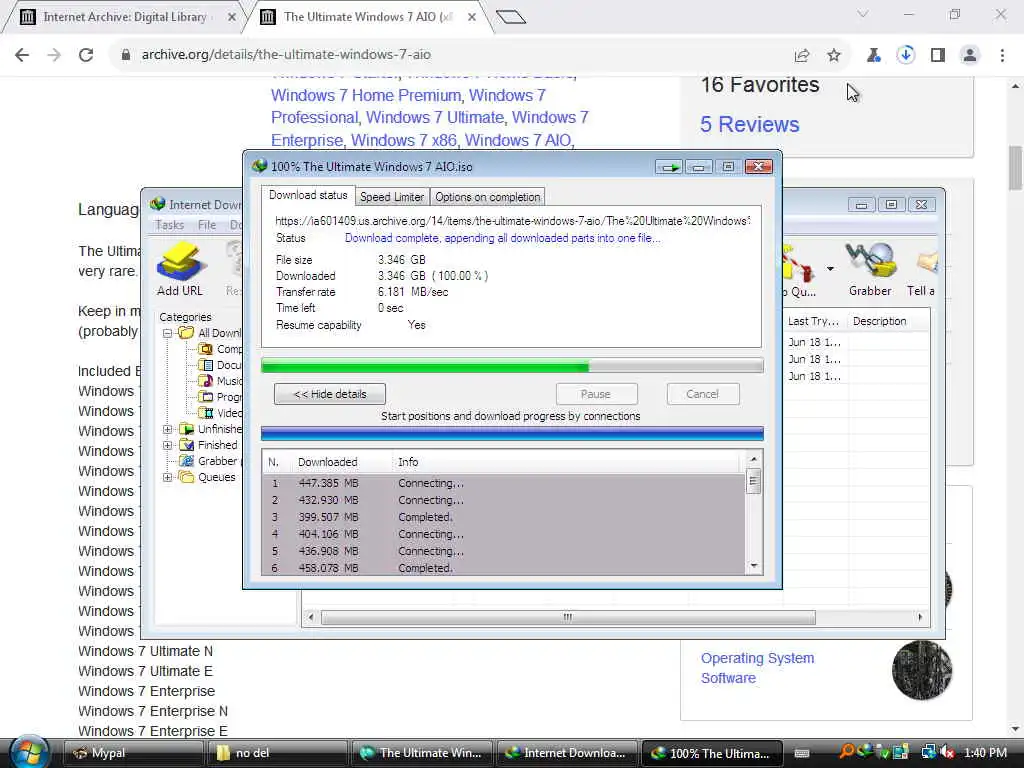Bookmark this page with the star icon

point(834,56)
